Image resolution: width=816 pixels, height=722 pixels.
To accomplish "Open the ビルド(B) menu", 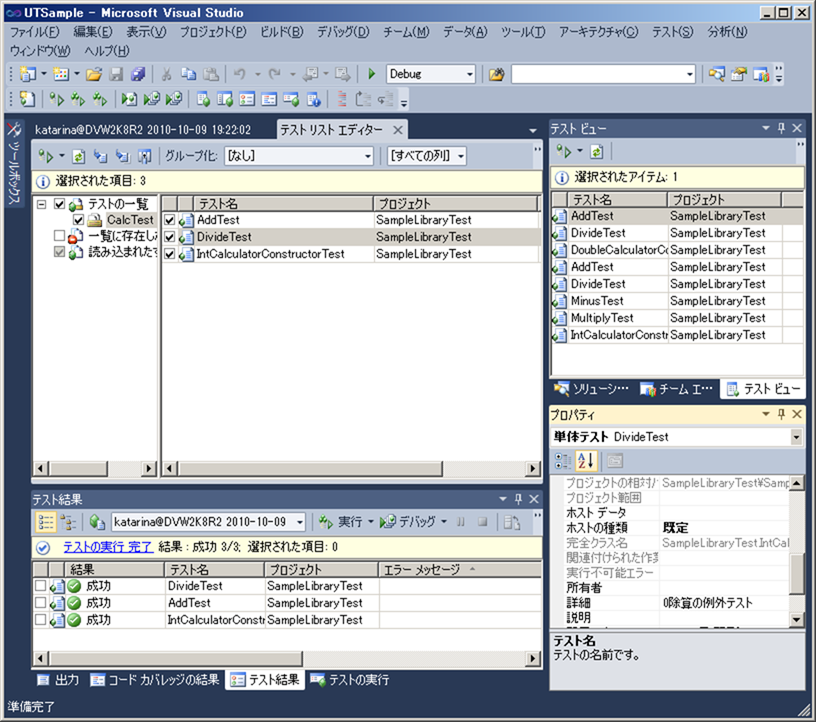I will point(282,32).
